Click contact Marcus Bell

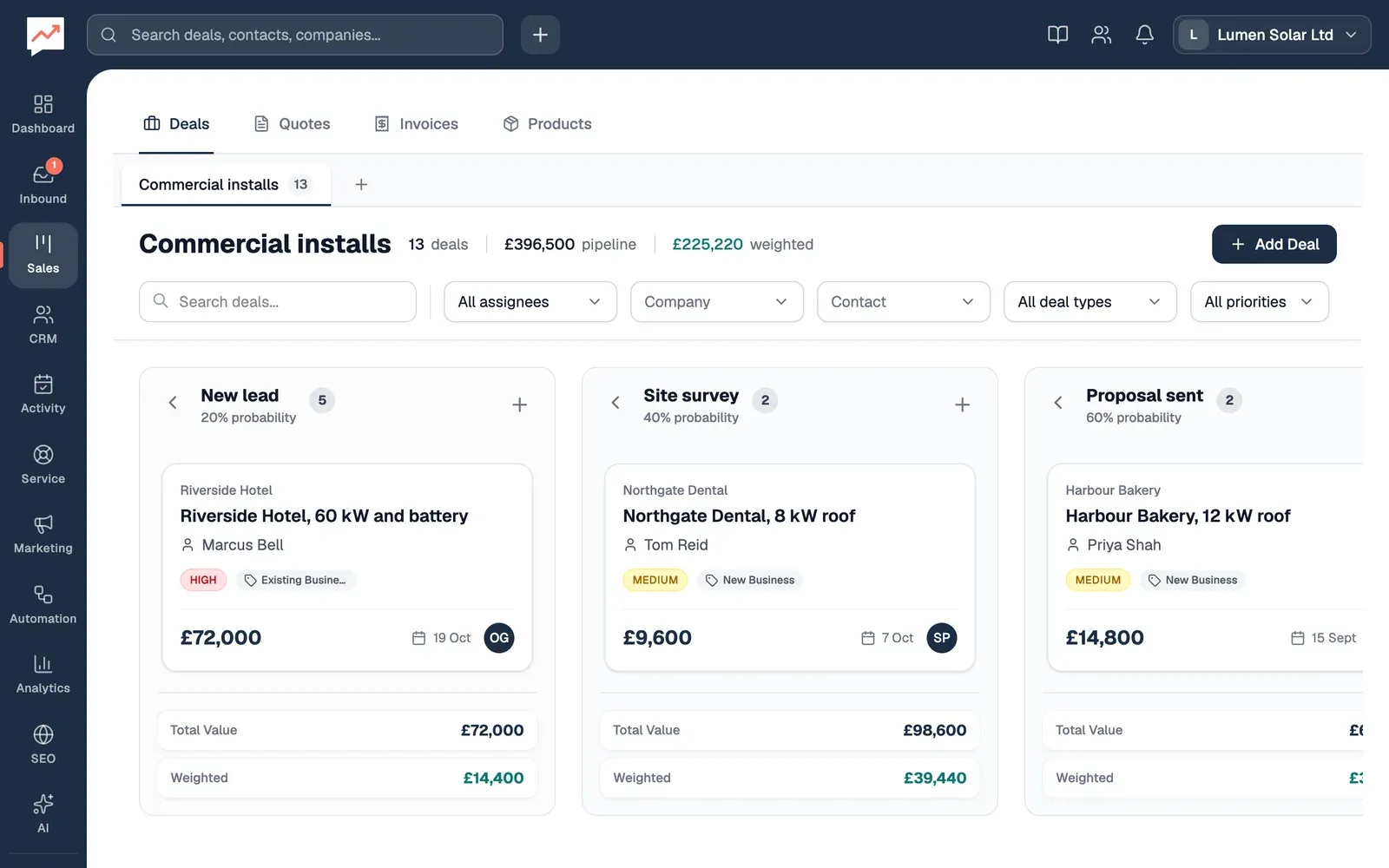coord(232,545)
